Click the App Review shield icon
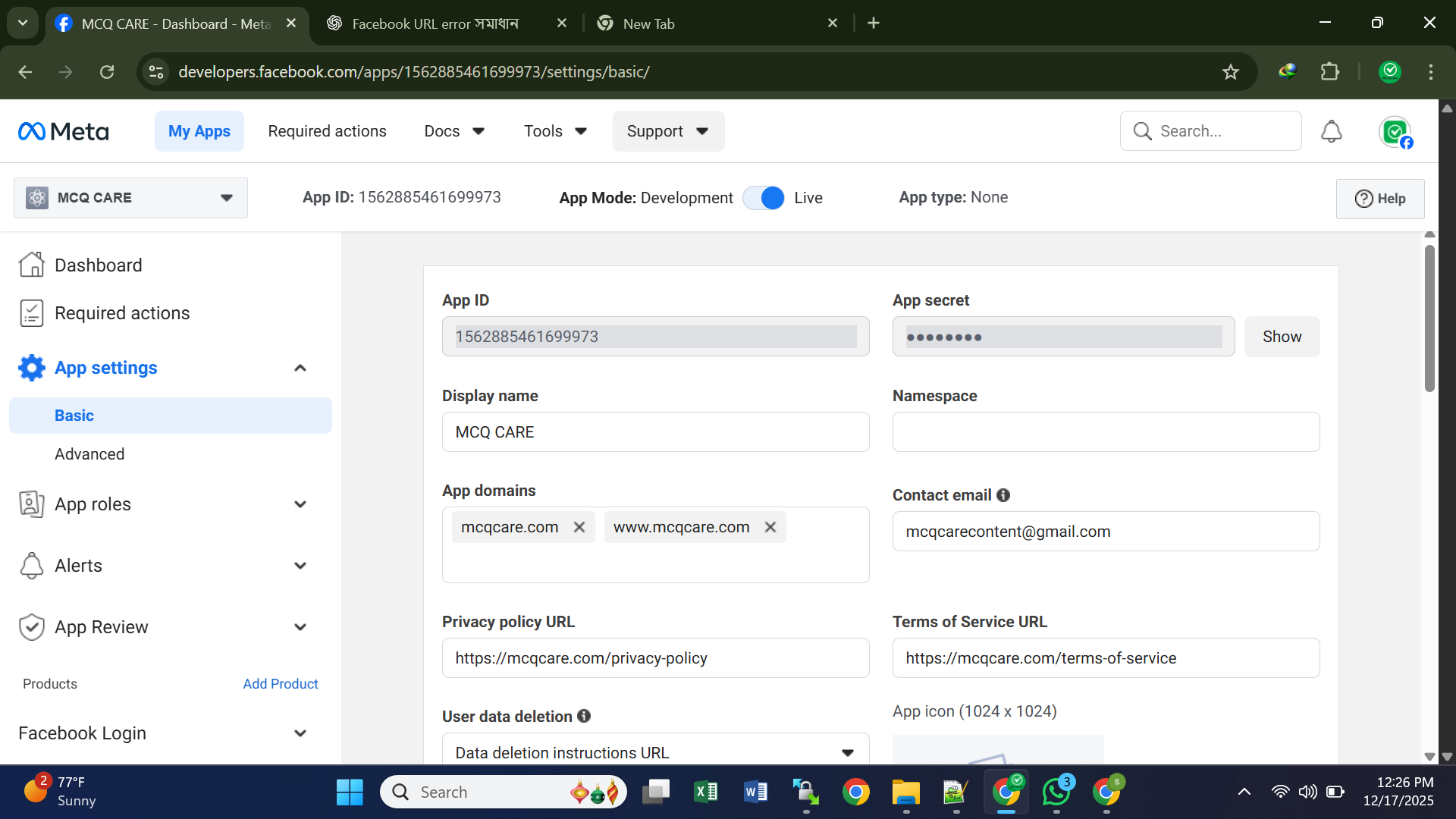 32,627
